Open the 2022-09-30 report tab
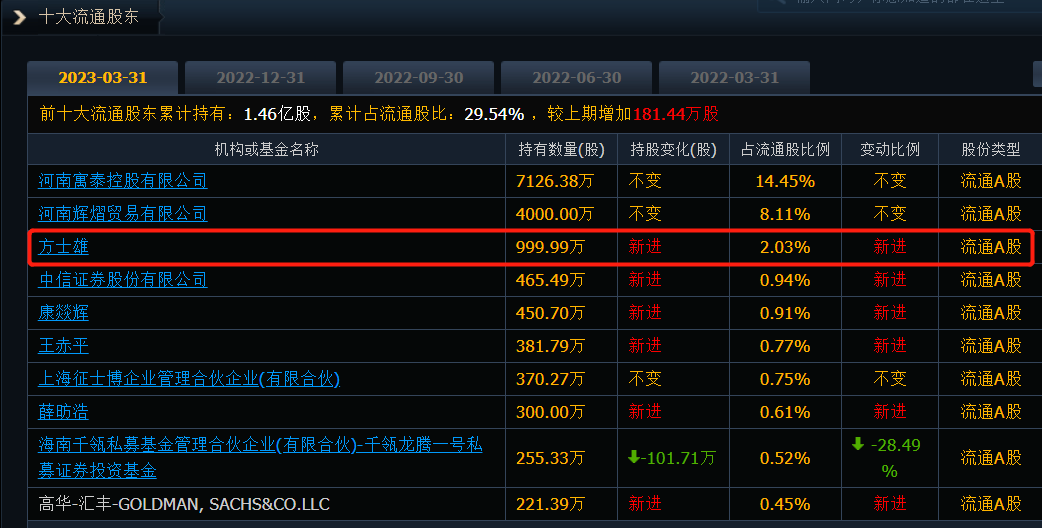The width and height of the screenshot is (1042, 528). 419,78
